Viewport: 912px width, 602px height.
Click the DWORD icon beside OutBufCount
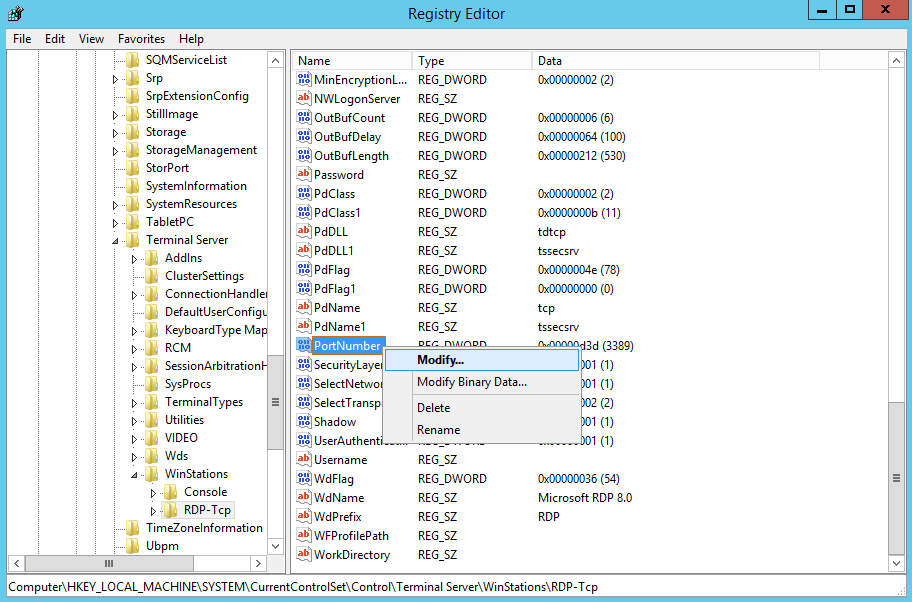pyautogui.click(x=305, y=118)
